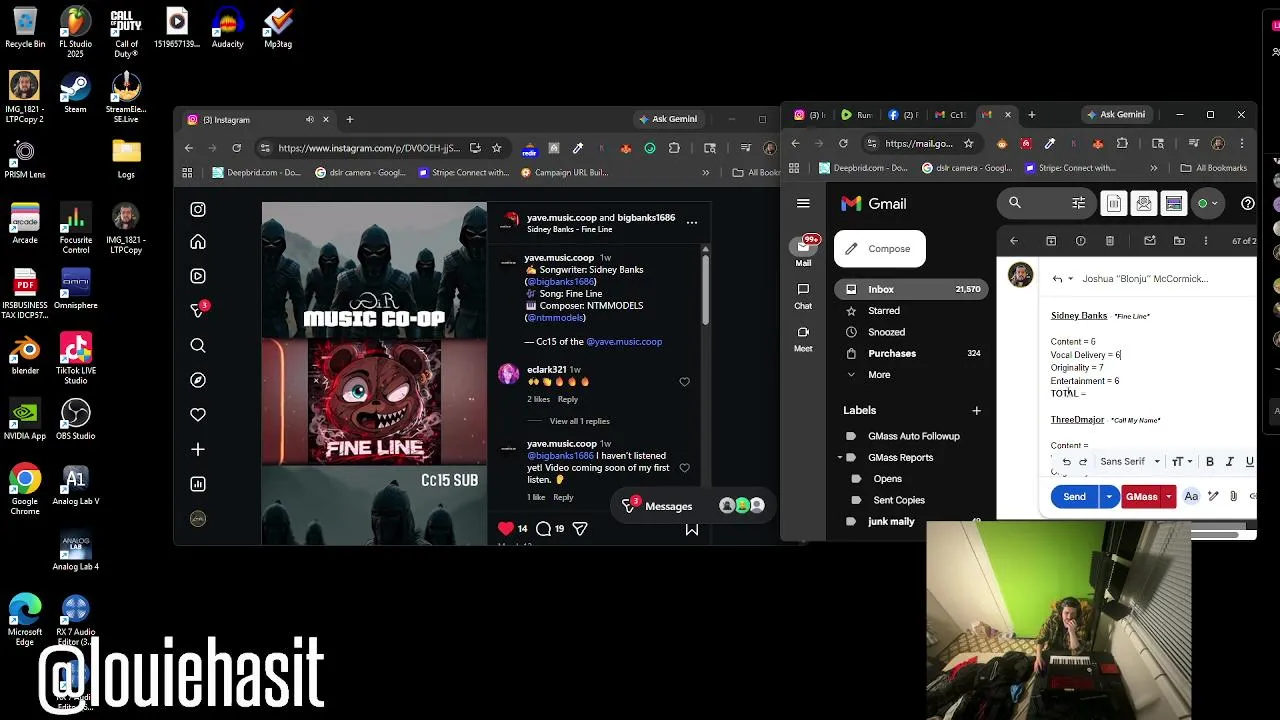Open reply type dropdown arrow

point(1070,279)
